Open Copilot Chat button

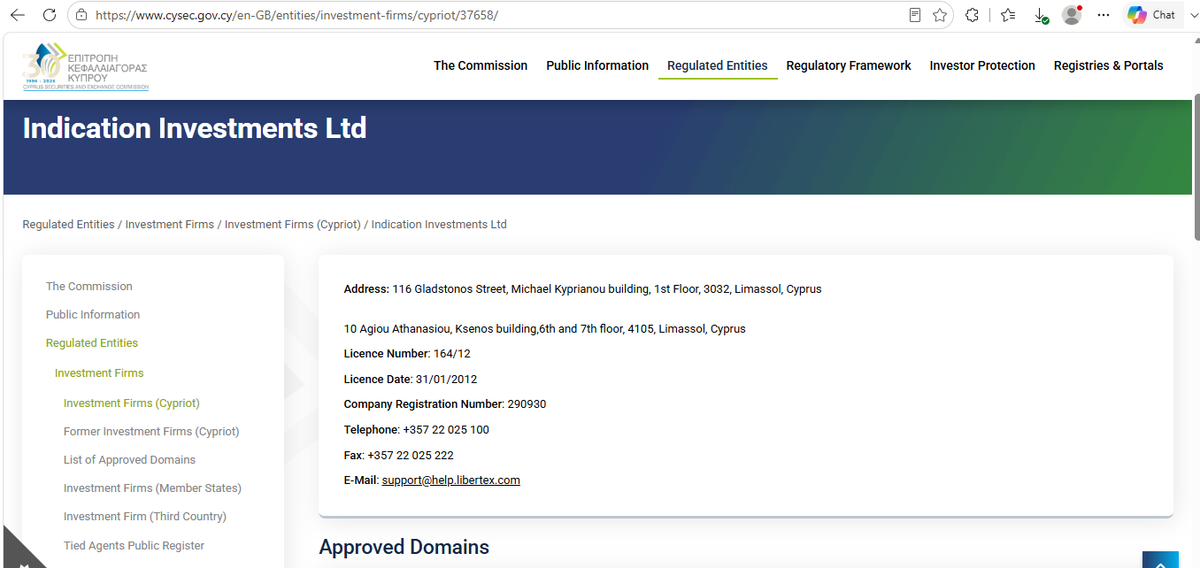point(1151,15)
